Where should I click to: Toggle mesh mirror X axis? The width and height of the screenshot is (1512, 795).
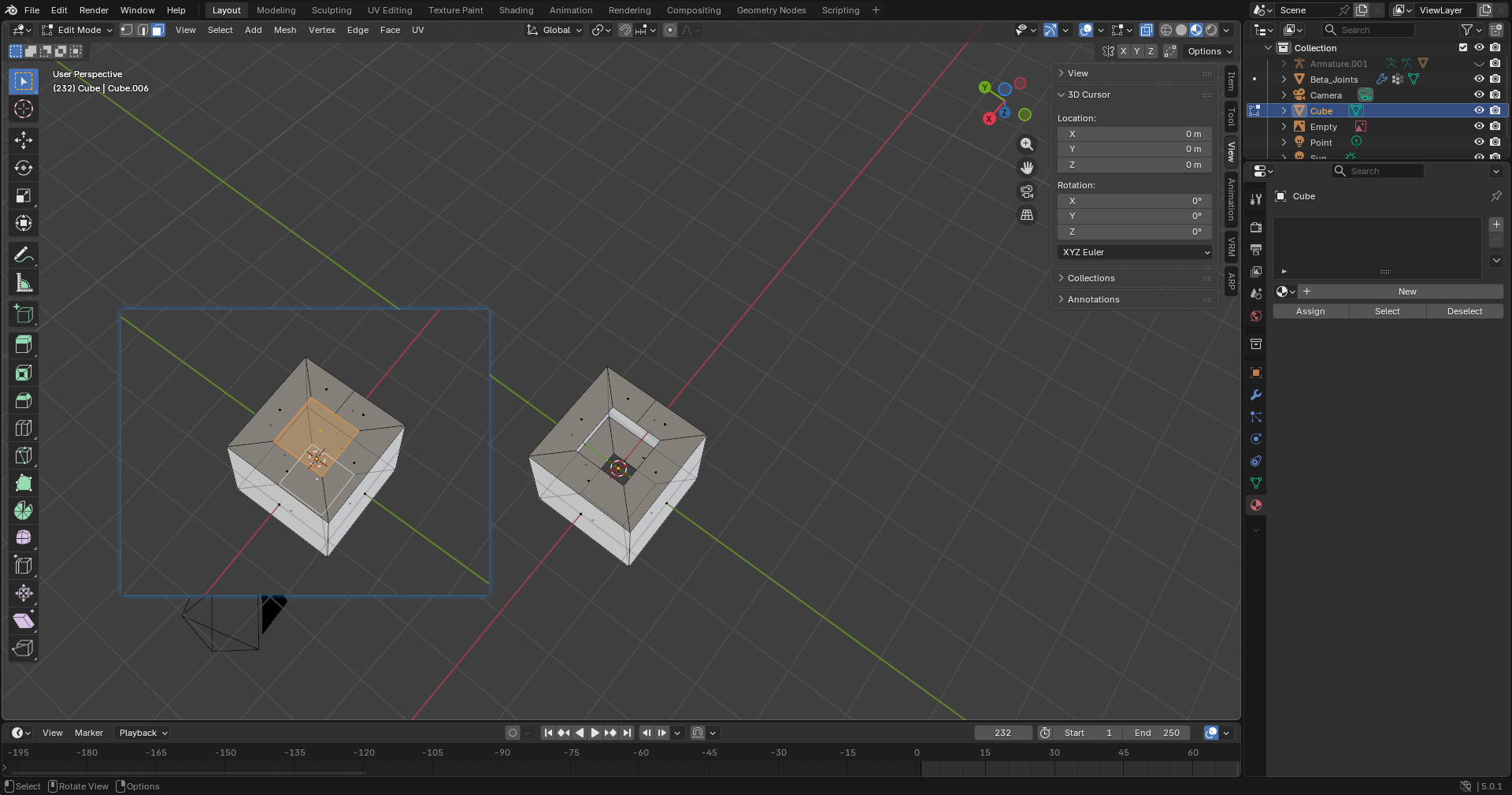[1123, 51]
